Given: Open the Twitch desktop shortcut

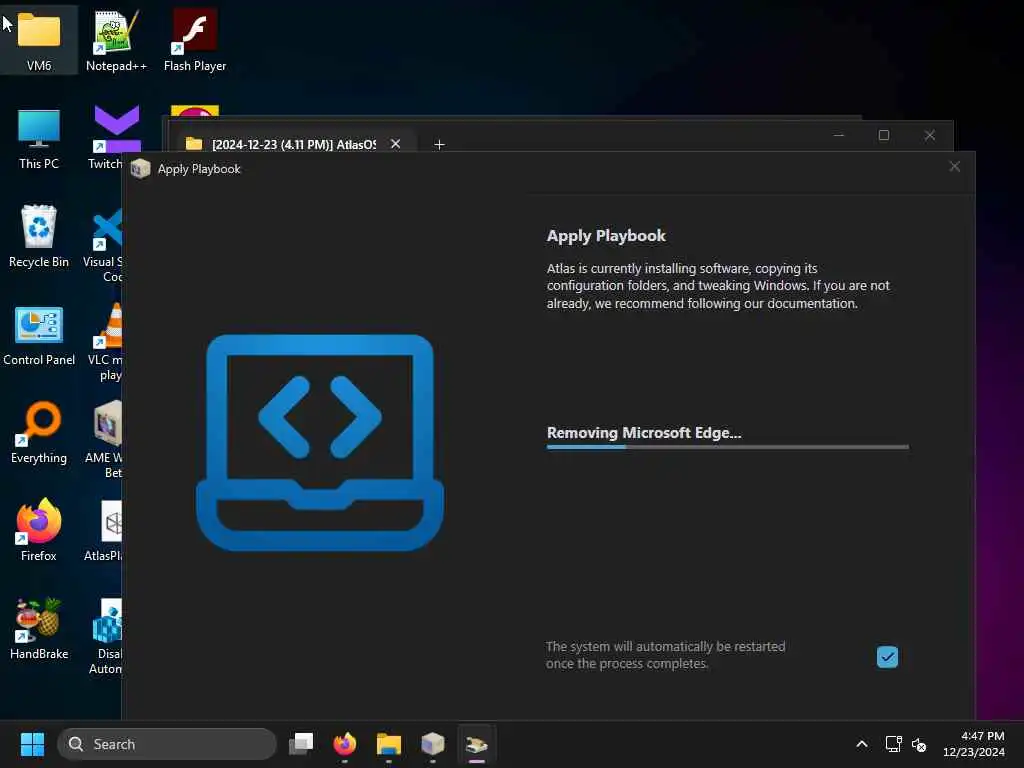Looking at the screenshot, I should [x=108, y=138].
